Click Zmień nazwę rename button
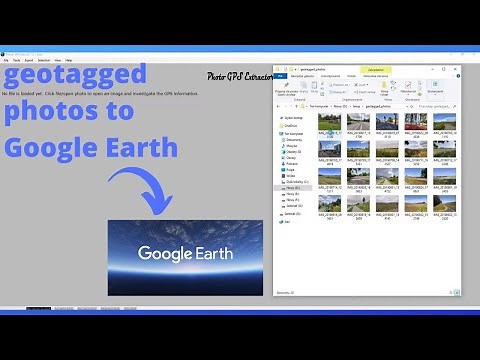Viewport: 480px width, 360px height. 365,92
